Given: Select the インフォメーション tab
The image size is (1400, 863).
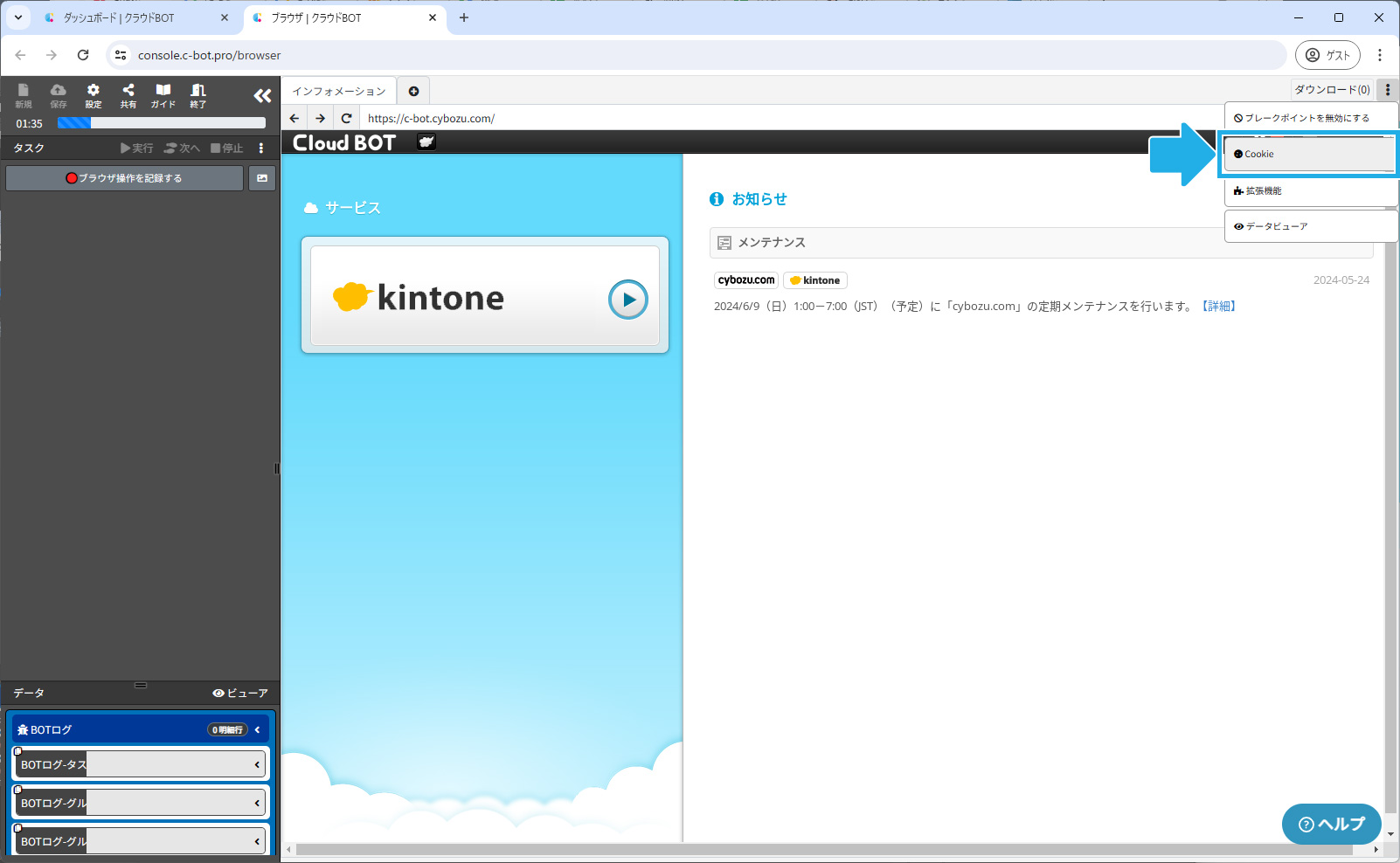Looking at the screenshot, I should coord(339,91).
